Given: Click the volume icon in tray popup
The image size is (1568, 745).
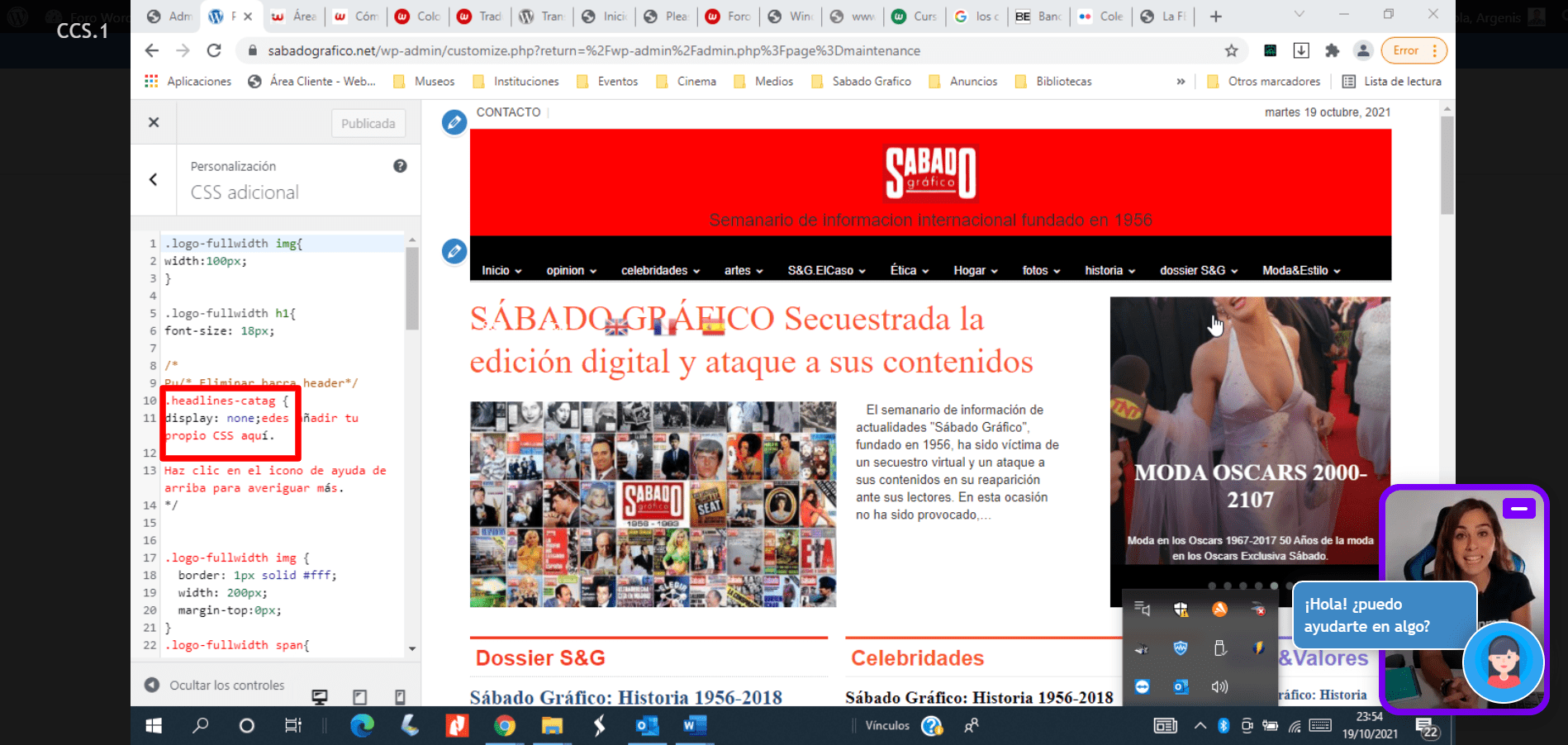Looking at the screenshot, I should point(1219,686).
